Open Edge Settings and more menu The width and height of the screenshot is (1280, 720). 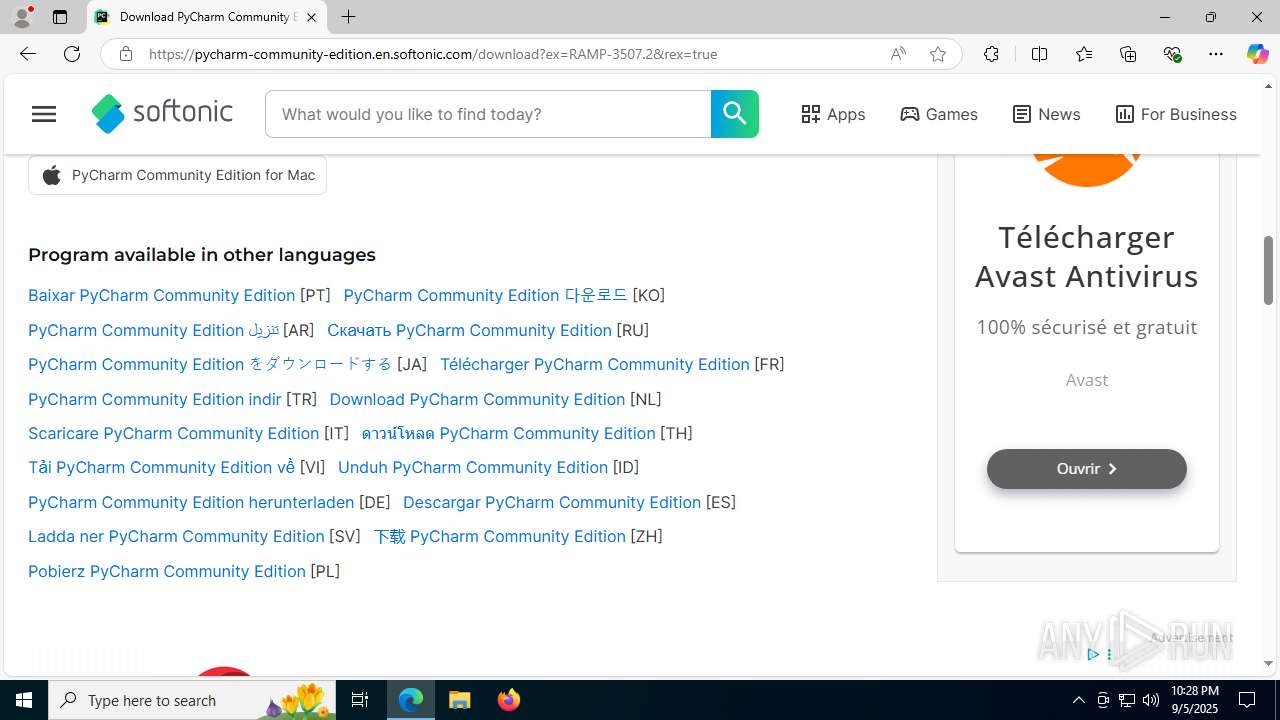(1216, 54)
